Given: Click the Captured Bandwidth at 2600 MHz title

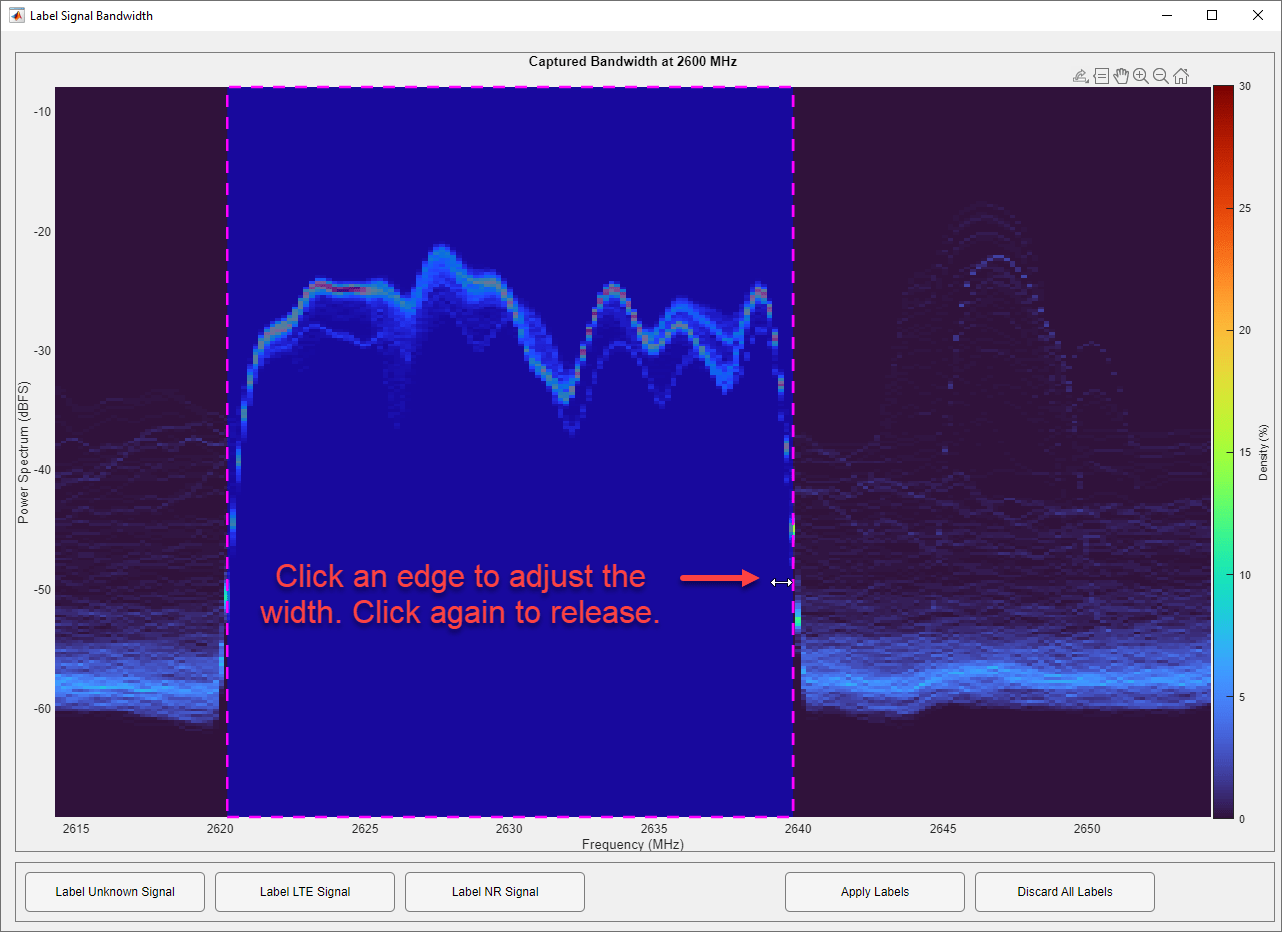Looking at the screenshot, I should coord(632,61).
